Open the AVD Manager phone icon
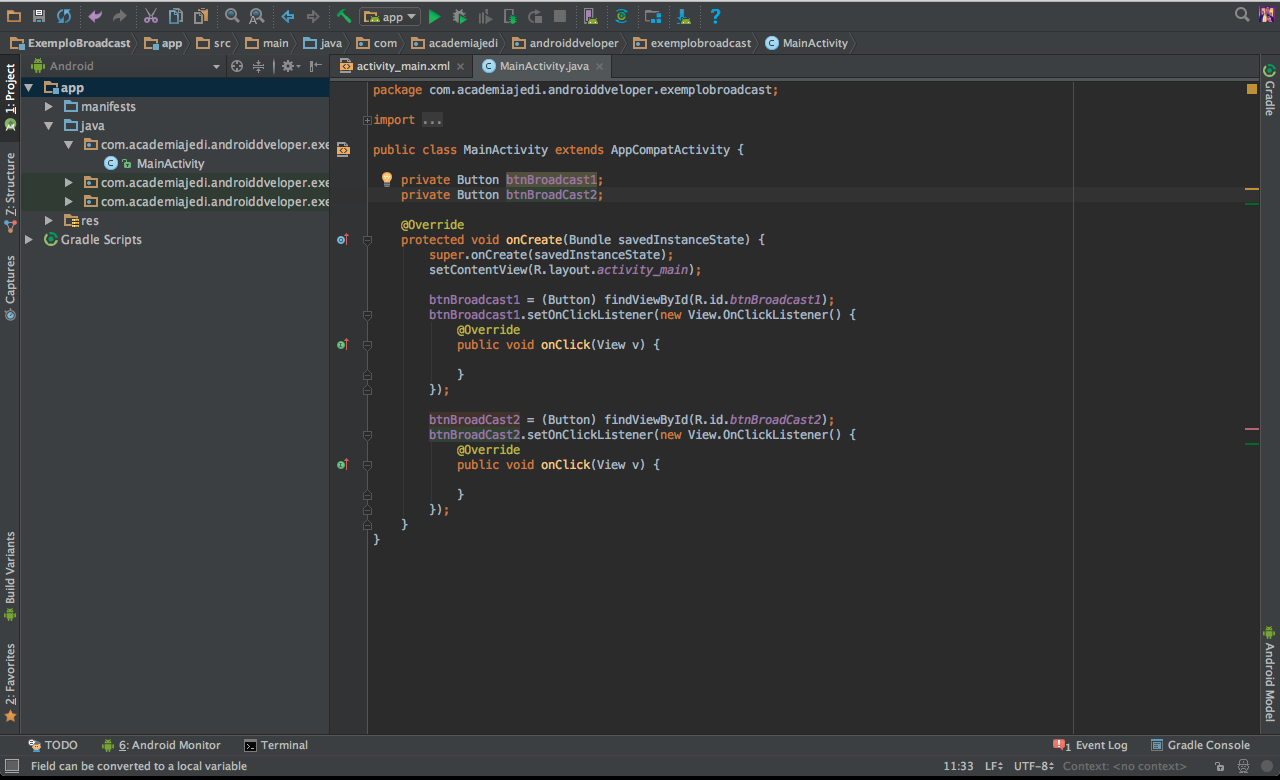 point(590,16)
